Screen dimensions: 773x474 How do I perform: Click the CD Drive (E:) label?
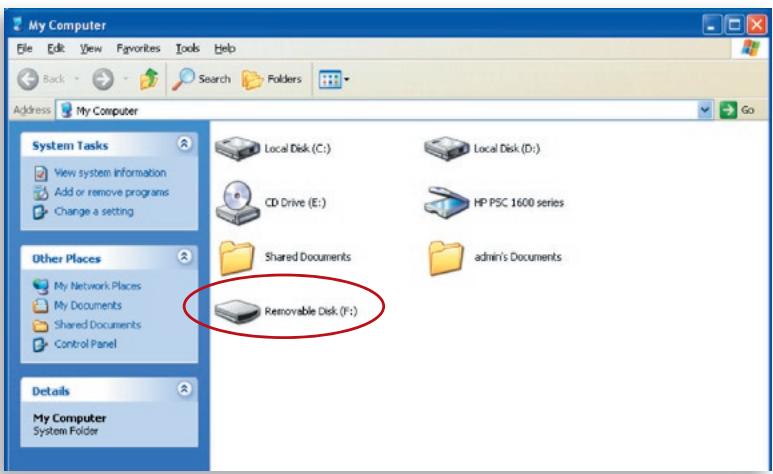tap(295, 203)
